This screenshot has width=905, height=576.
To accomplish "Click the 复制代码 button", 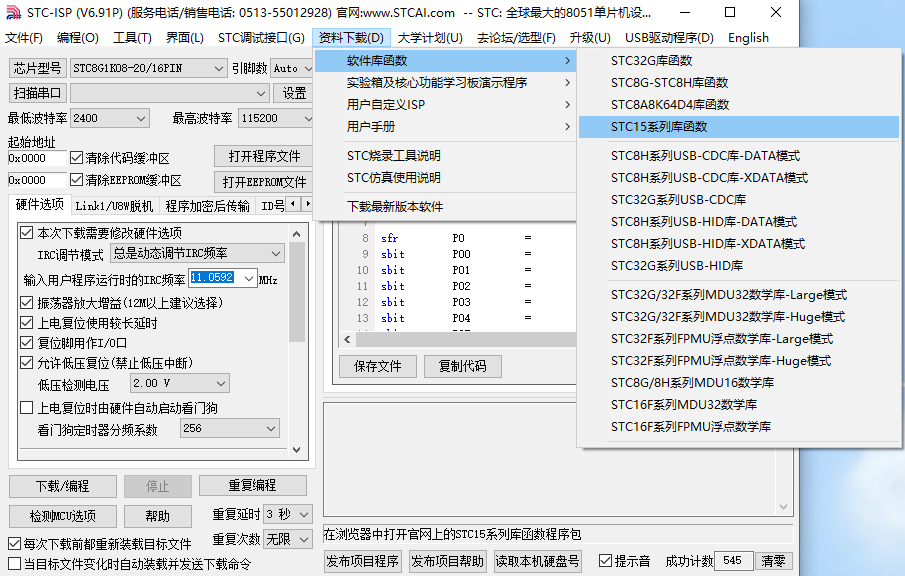I will (x=462, y=366).
